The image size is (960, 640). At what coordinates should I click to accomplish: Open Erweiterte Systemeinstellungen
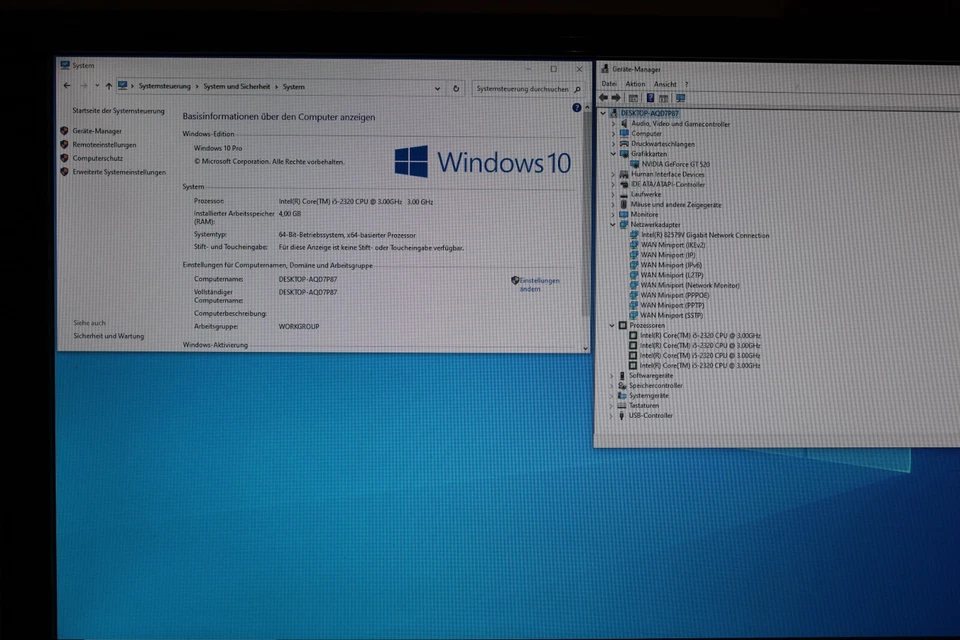121,170
